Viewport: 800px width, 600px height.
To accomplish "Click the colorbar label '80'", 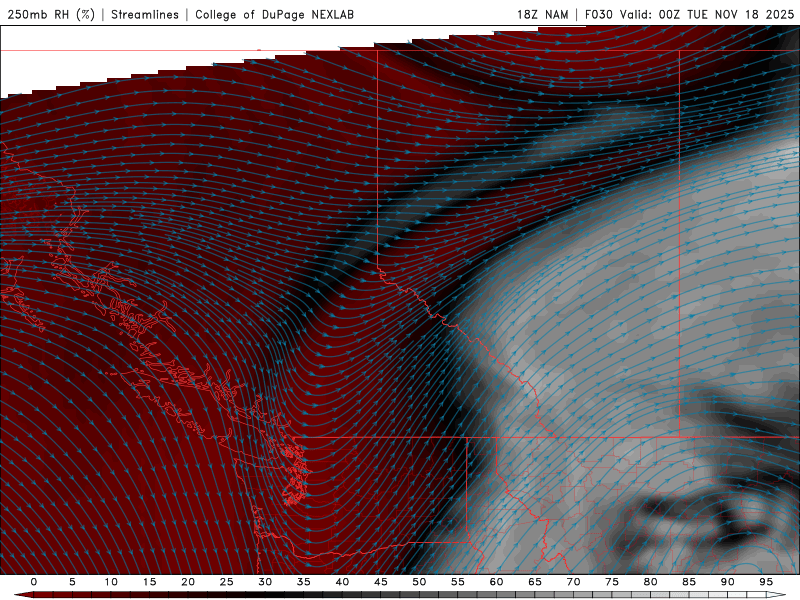I will (x=651, y=582).
